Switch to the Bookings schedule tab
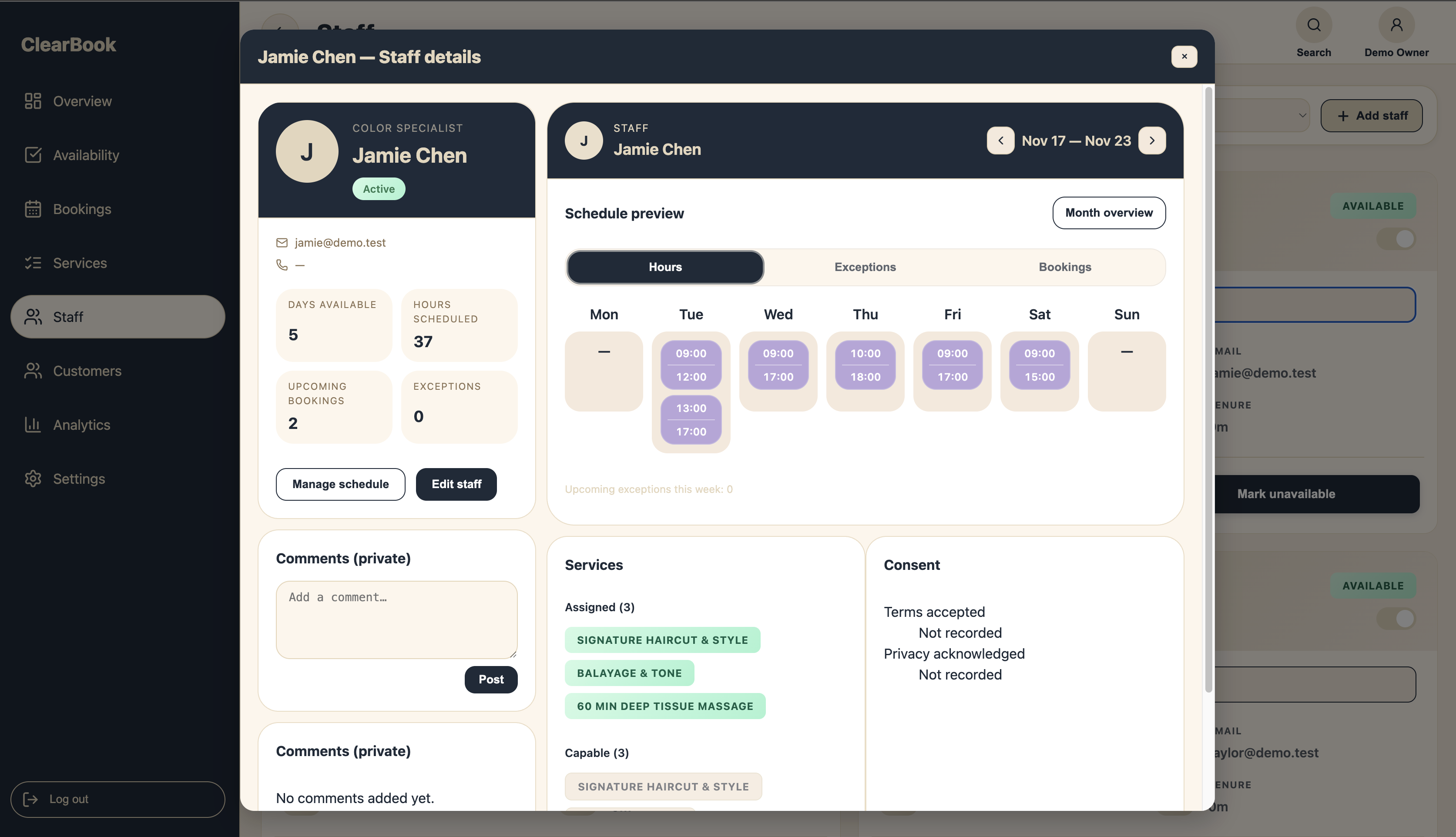Viewport: 1456px width, 837px height. [1064, 267]
